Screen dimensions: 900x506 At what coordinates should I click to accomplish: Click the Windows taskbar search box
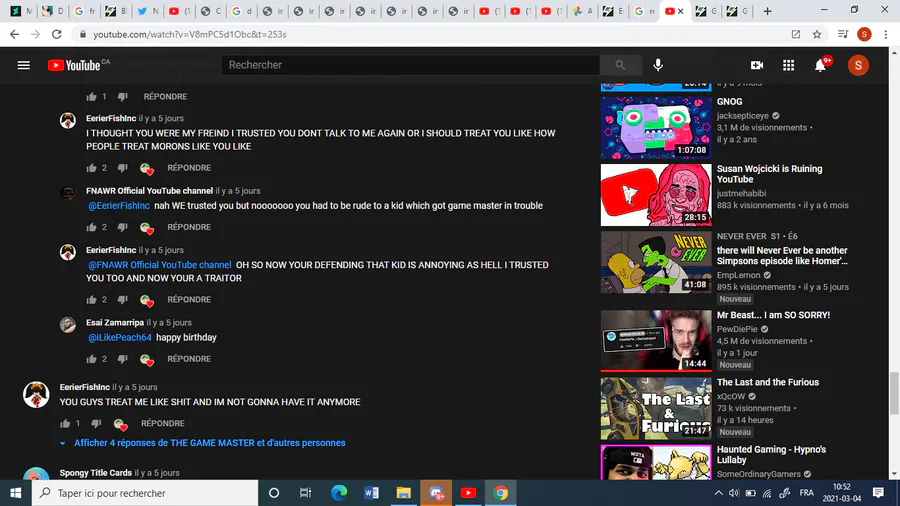(145, 493)
